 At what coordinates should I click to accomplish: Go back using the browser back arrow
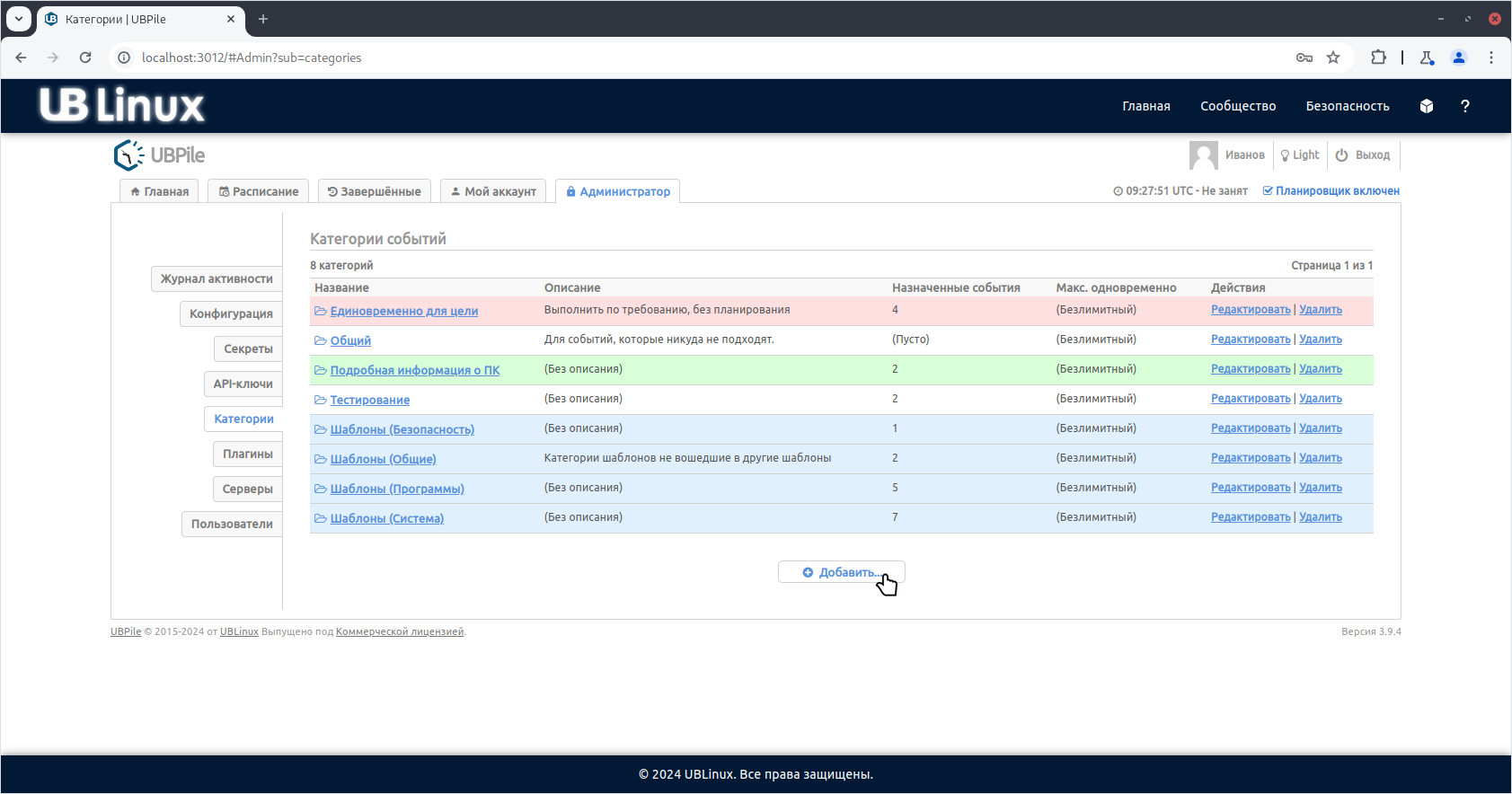point(21,57)
